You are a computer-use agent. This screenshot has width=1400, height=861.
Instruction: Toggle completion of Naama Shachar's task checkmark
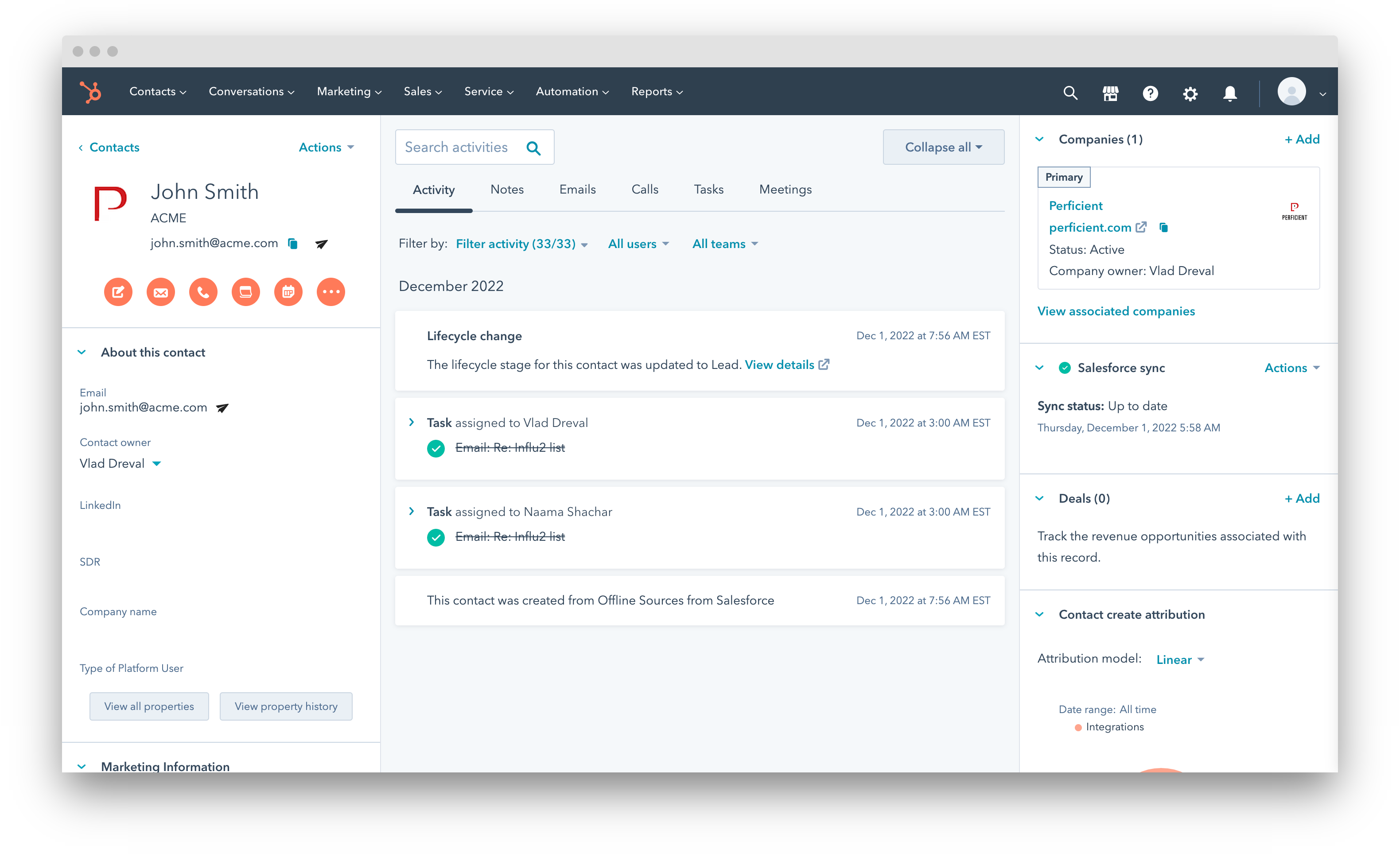[436, 538]
